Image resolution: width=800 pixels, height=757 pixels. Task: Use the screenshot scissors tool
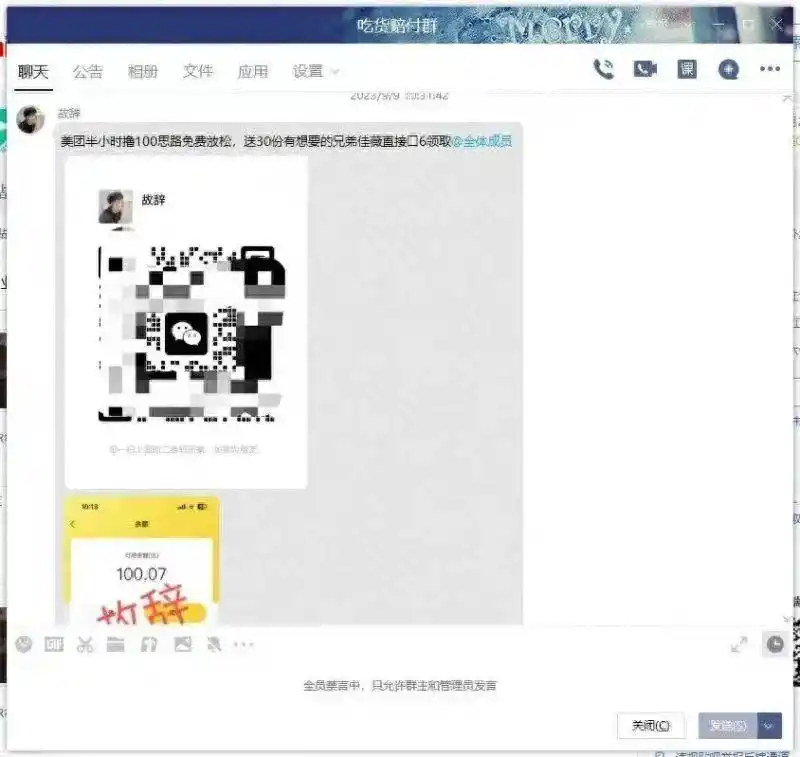[x=85, y=645]
